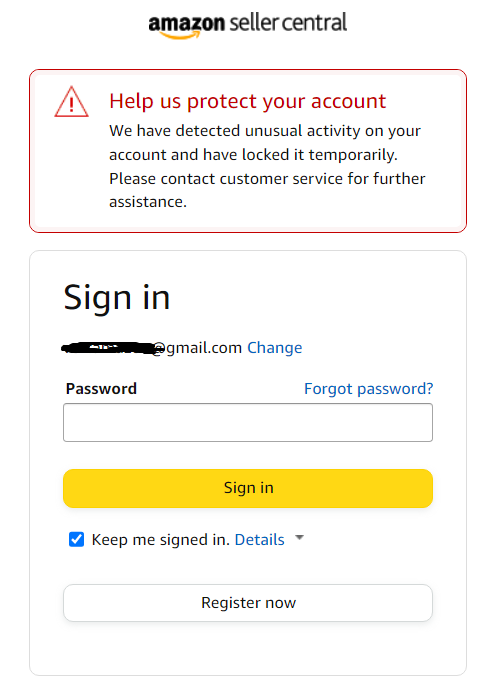Click the seller central text in the logo

pos(288,23)
